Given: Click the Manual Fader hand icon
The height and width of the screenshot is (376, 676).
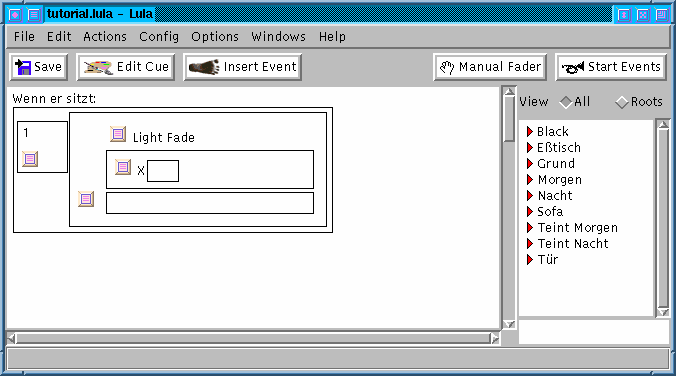Looking at the screenshot, I should tap(447, 67).
